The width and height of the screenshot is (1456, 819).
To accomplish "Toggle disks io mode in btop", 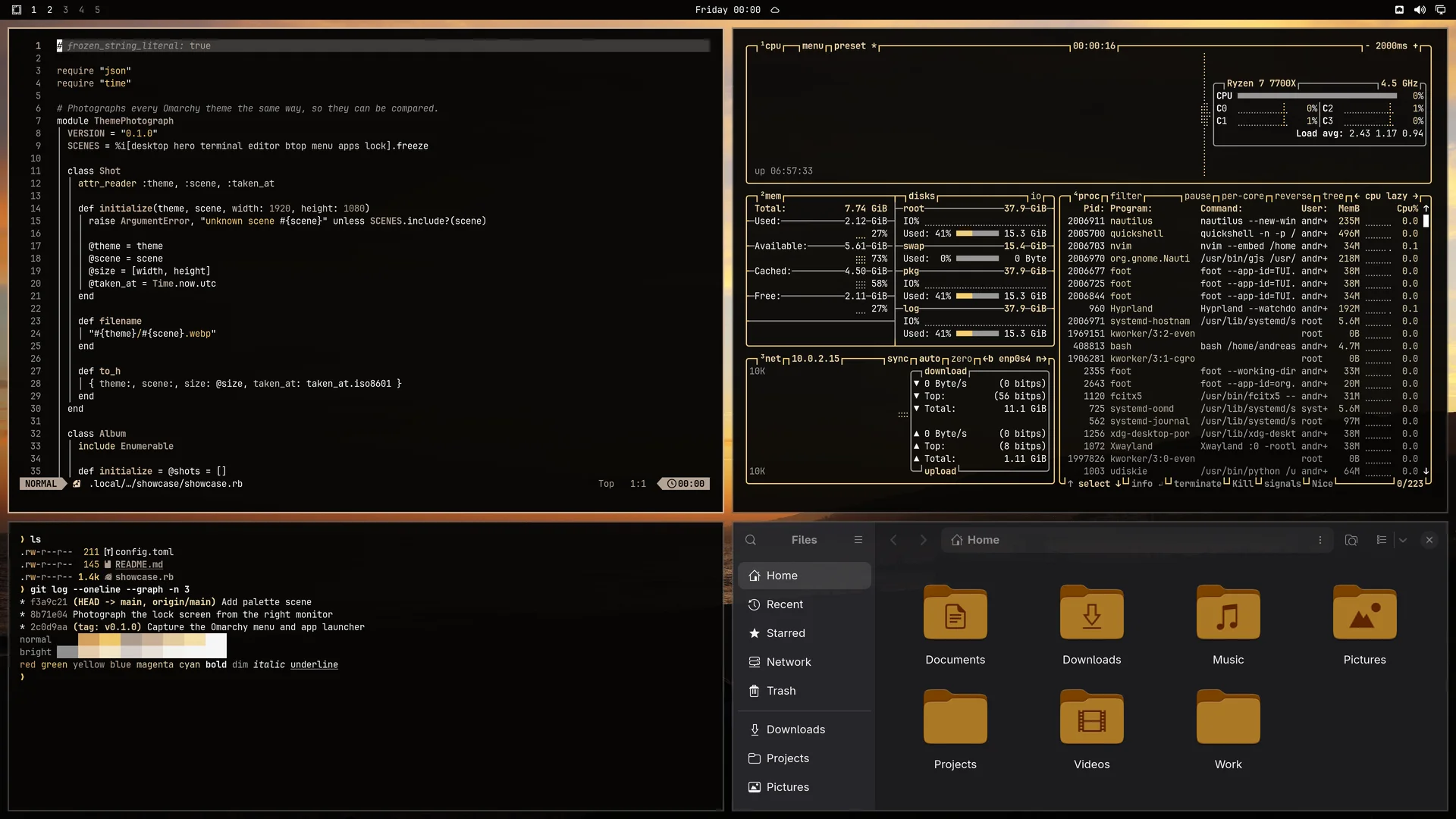I will [1036, 196].
